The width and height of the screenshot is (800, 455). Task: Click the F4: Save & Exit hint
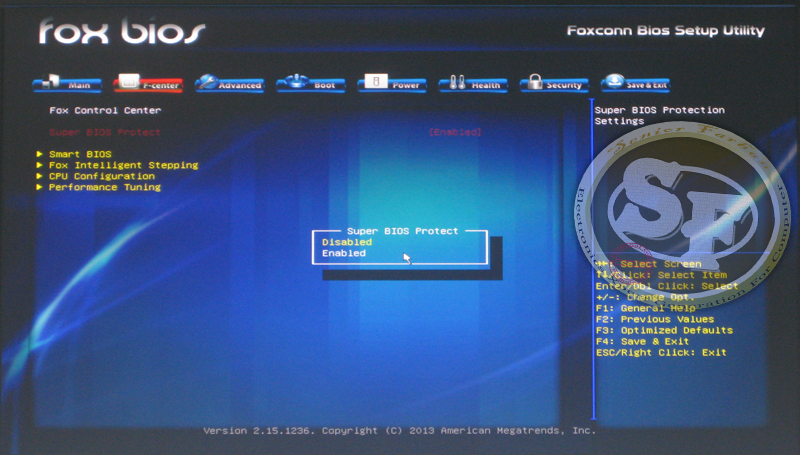pos(642,341)
